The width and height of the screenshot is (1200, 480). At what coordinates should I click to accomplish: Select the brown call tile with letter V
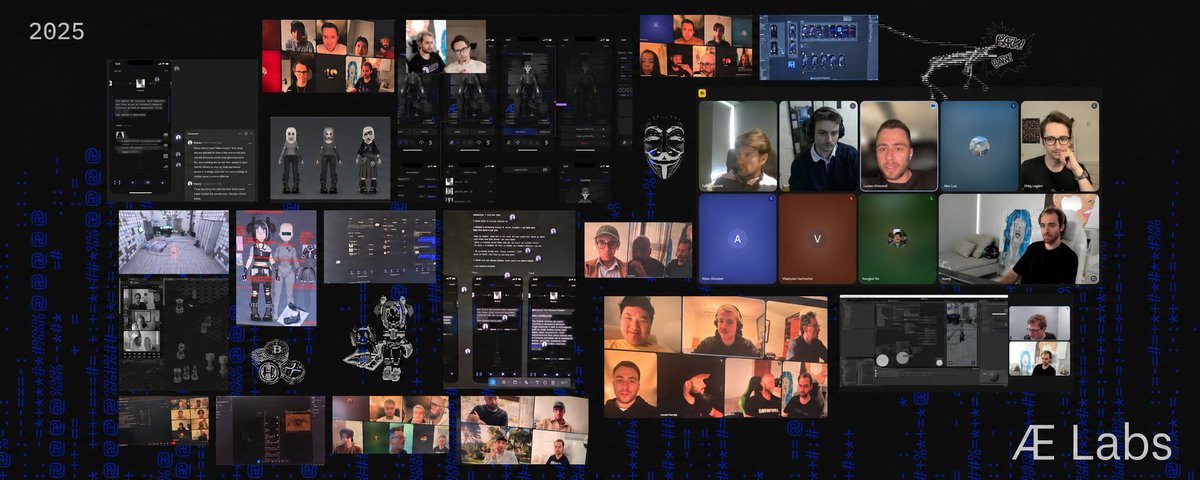point(817,239)
